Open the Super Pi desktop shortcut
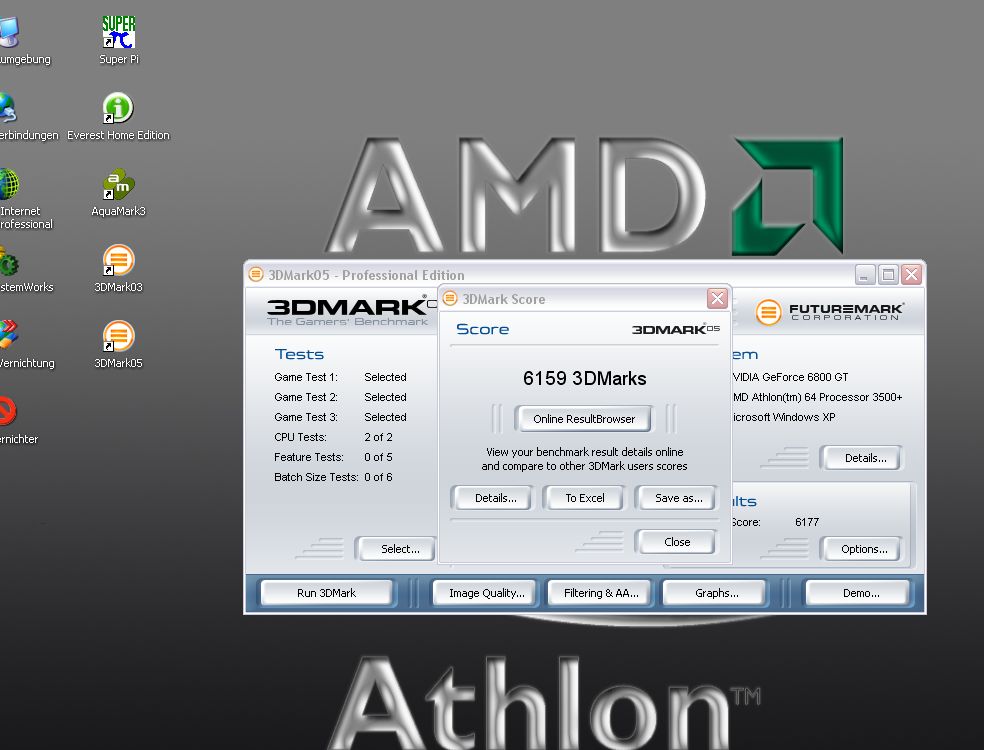The width and height of the screenshot is (984, 750). pos(119,40)
